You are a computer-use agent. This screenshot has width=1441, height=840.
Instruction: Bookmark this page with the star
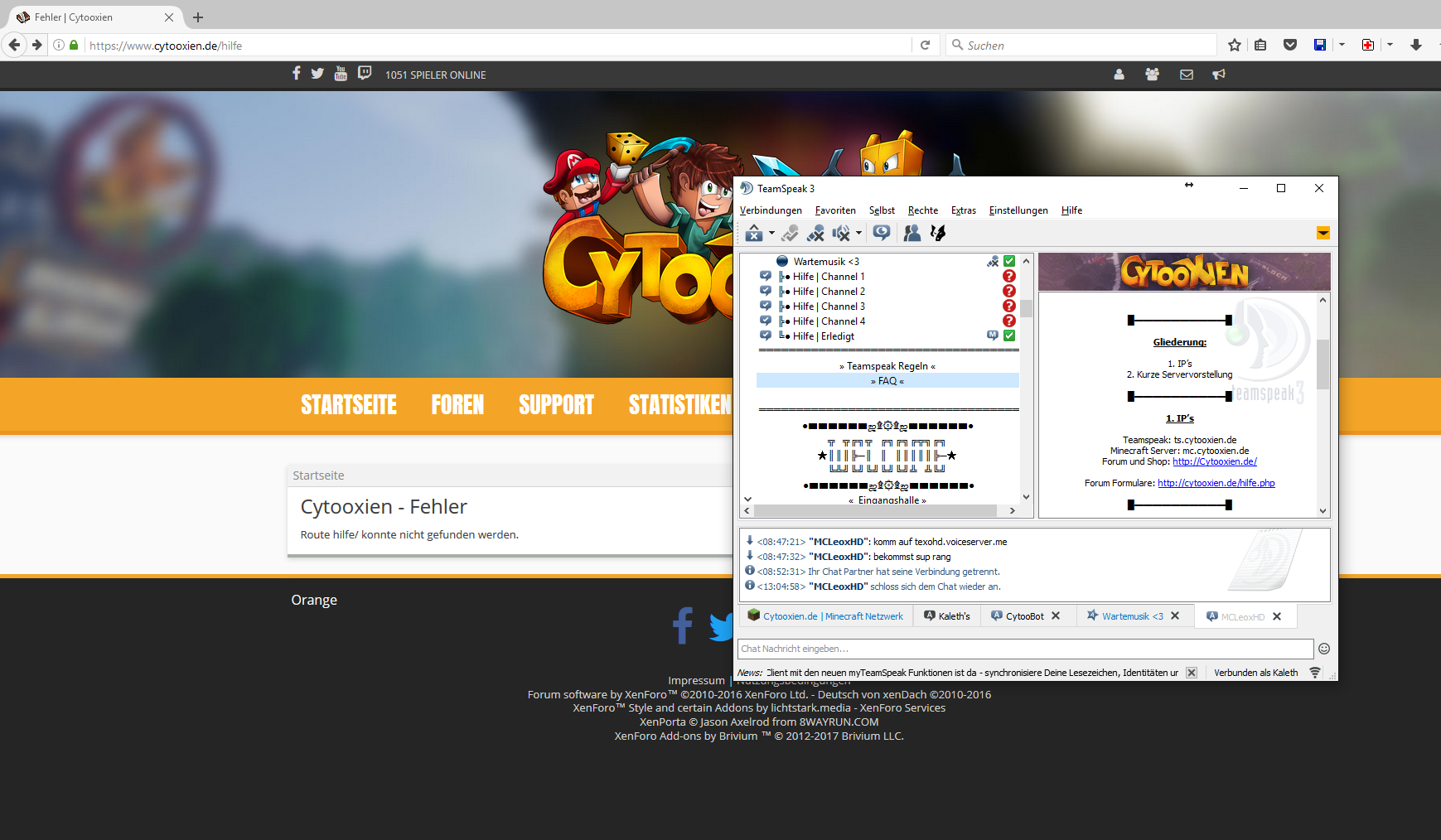point(1235,45)
